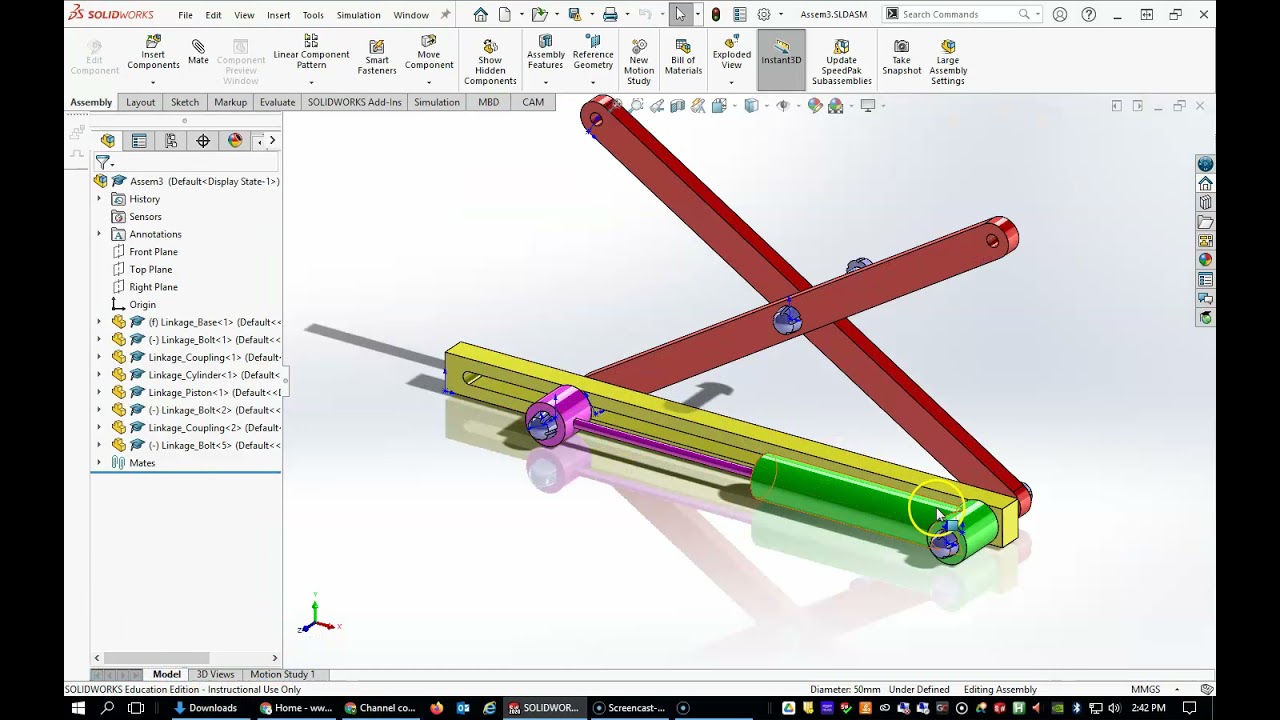Click the Rebuild traffic light icon
This screenshot has width=1280, height=720.
coord(716,14)
